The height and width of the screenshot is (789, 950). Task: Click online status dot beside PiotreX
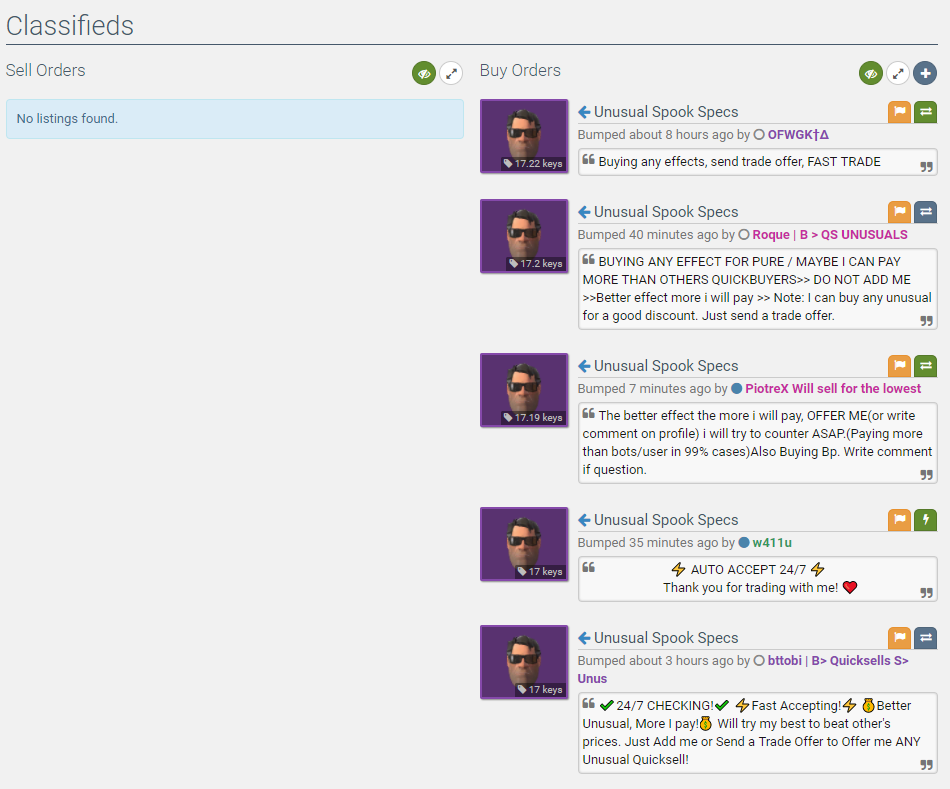(x=737, y=388)
